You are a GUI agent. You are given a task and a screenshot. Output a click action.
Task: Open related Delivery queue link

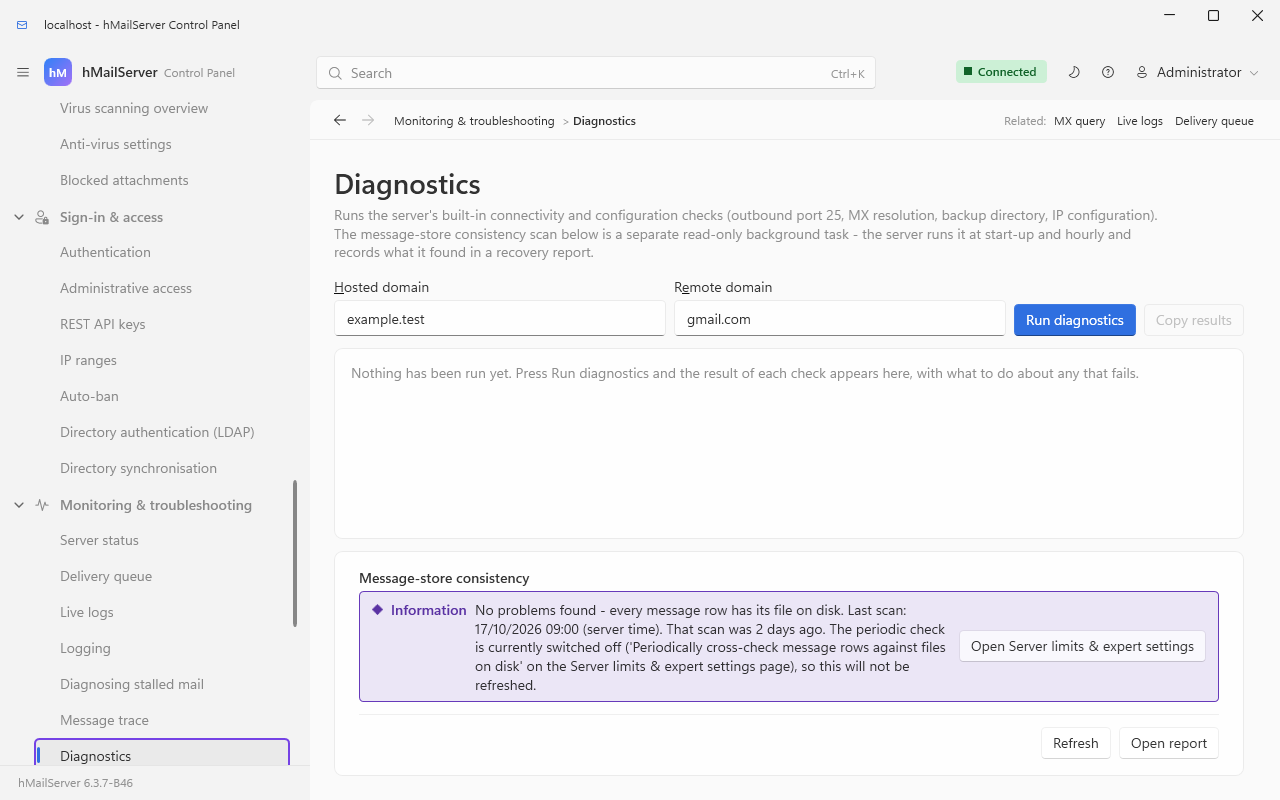coord(1214,121)
